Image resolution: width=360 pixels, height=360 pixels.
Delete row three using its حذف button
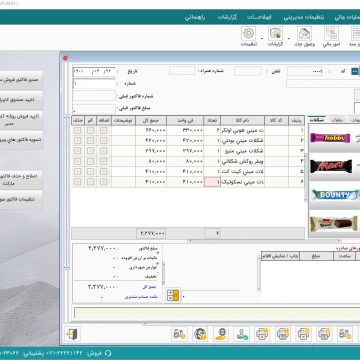(x=78, y=151)
